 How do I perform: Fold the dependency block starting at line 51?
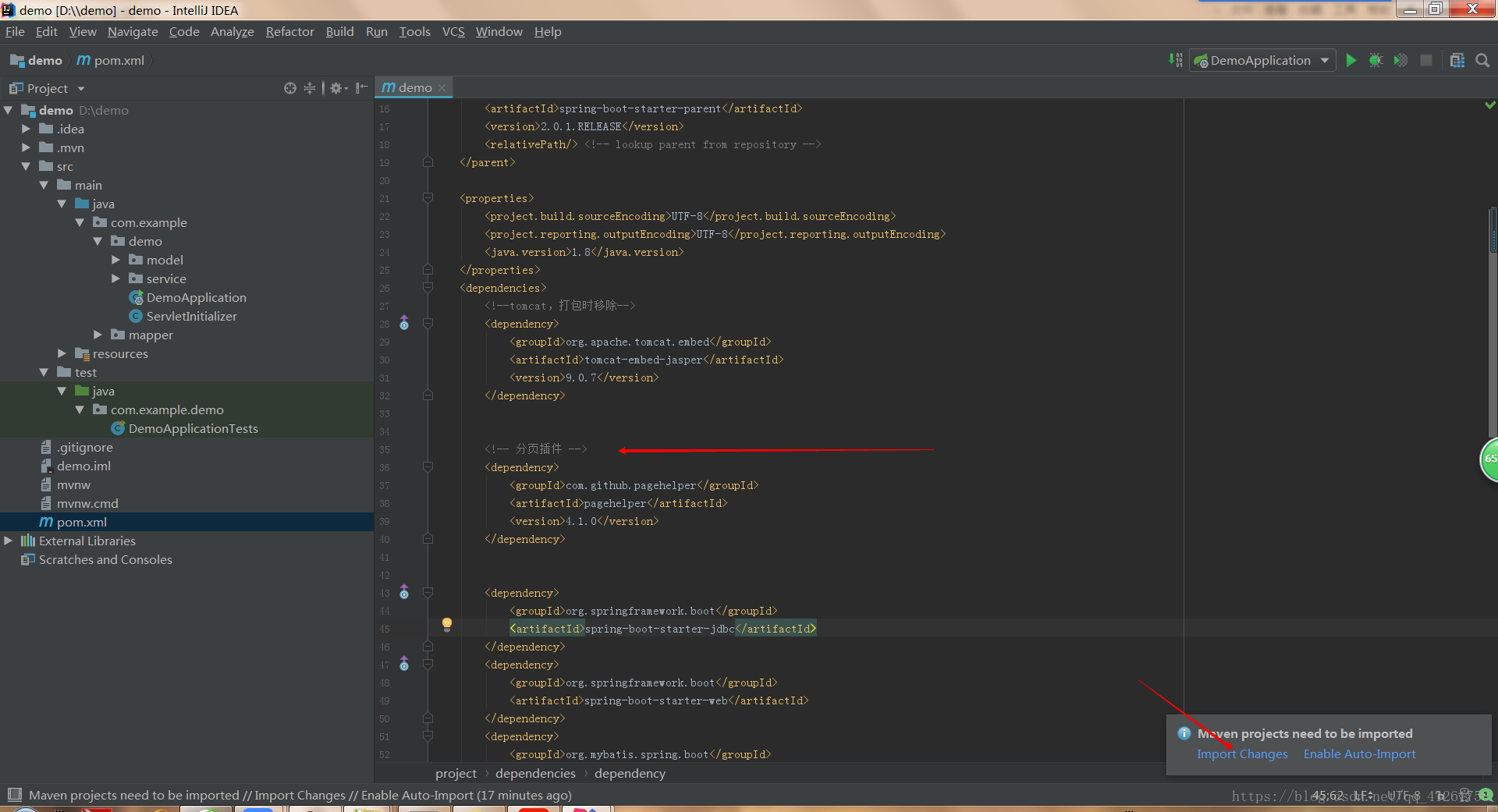[x=428, y=736]
